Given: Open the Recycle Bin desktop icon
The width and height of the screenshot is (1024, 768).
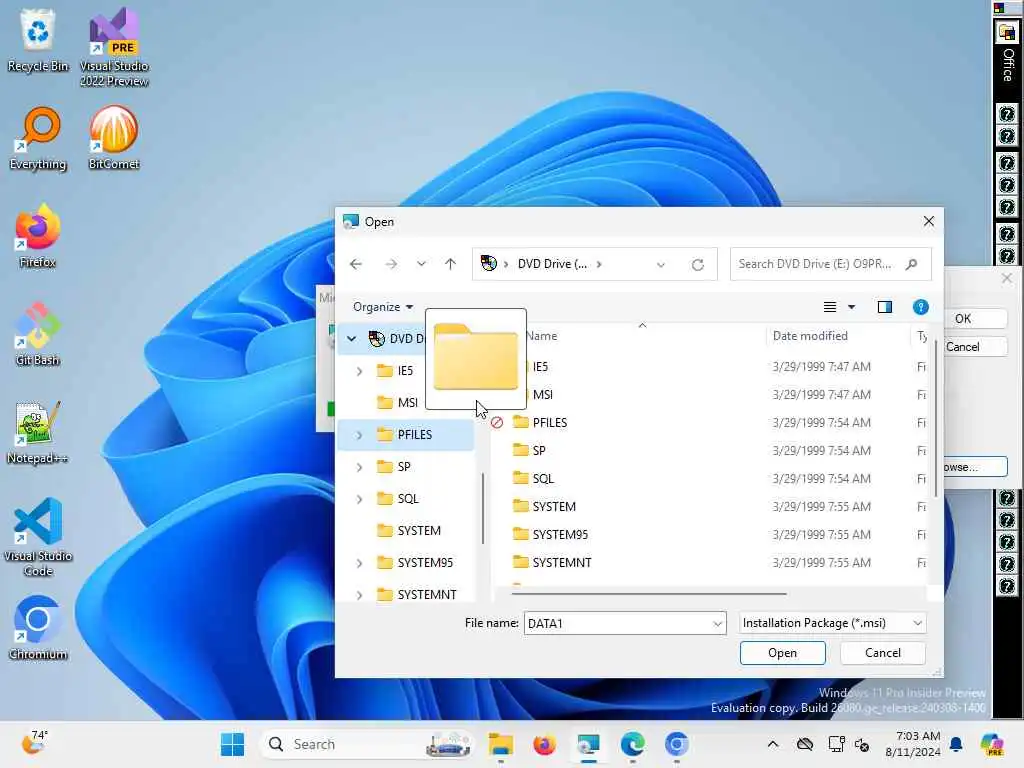Looking at the screenshot, I should [x=37, y=40].
